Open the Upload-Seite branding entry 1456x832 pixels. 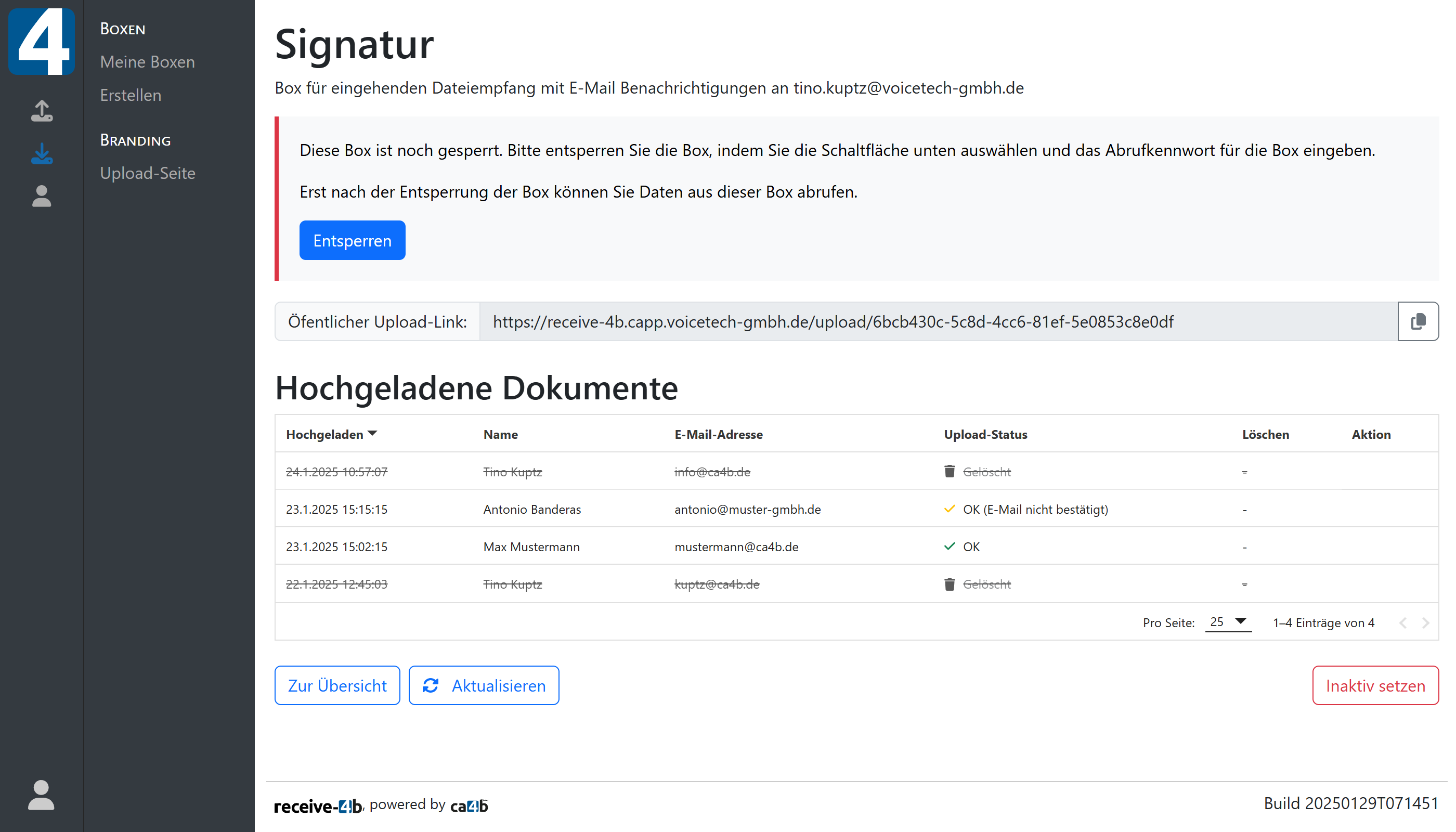[148, 173]
